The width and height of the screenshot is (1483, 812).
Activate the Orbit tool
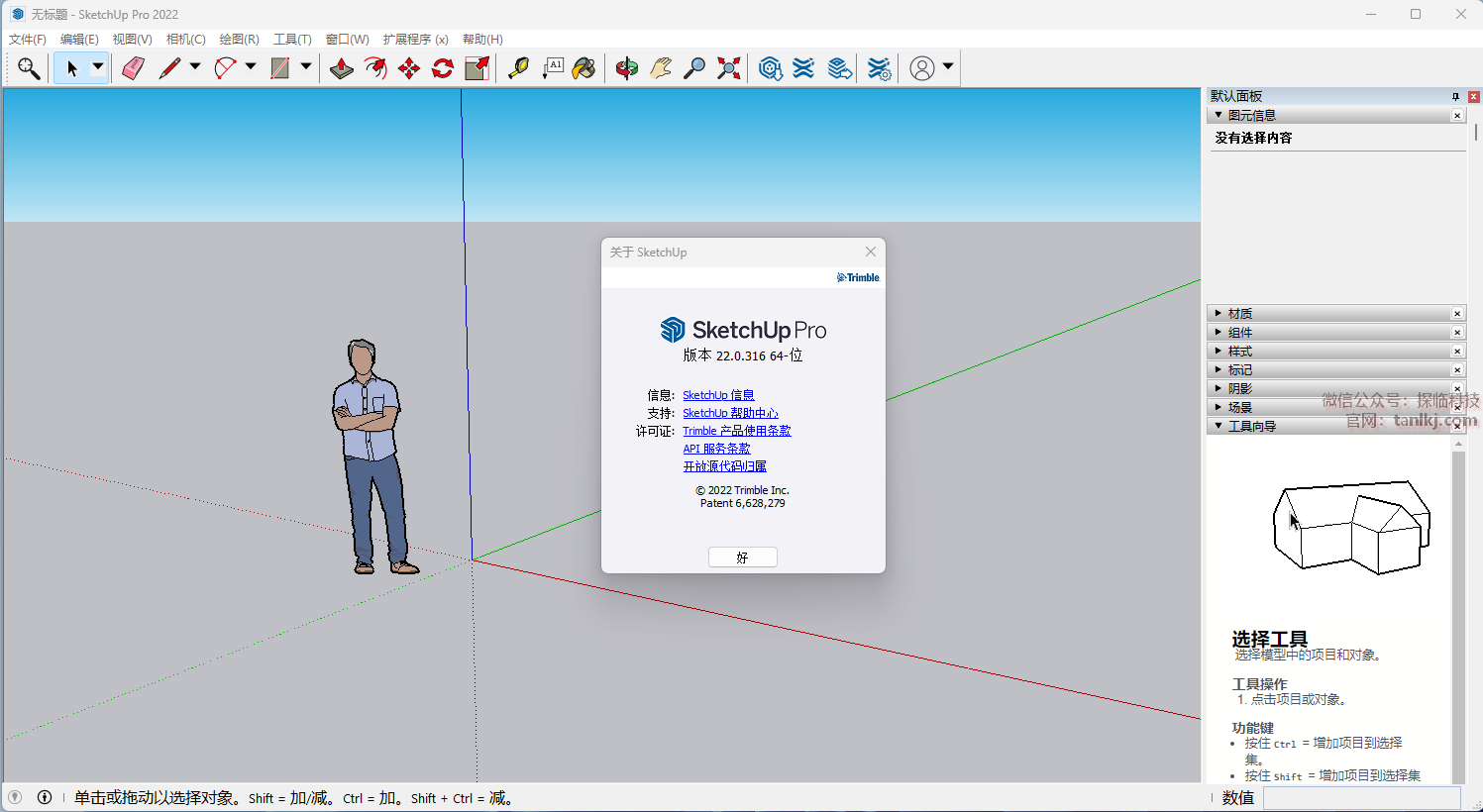626,68
